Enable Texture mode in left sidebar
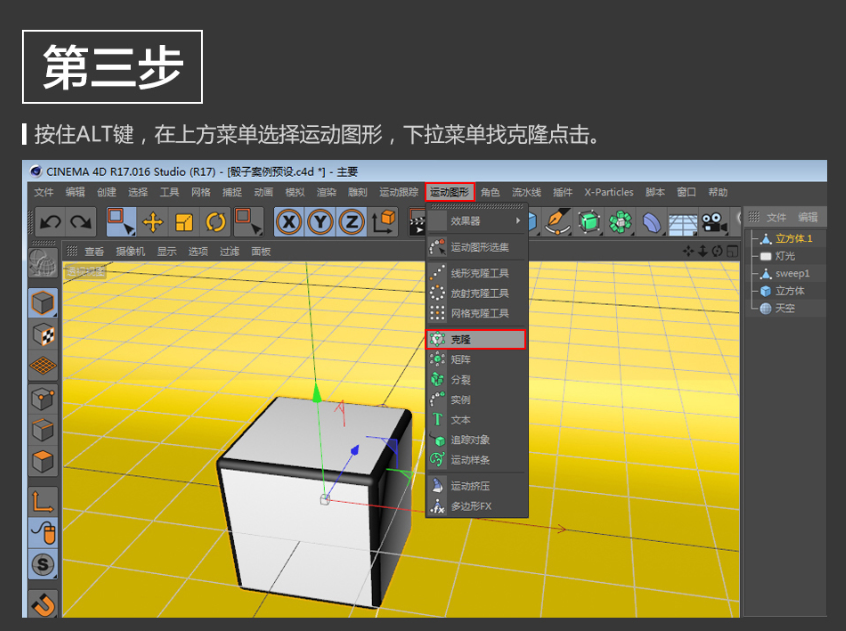 pyautogui.click(x=42, y=335)
